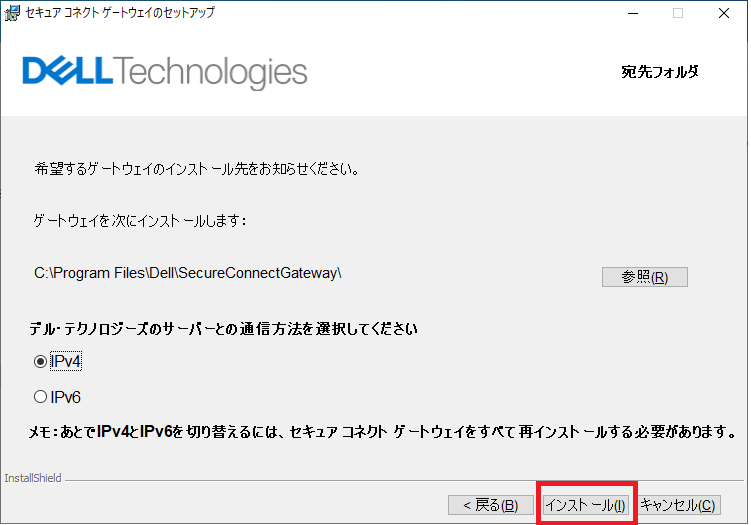751x525 pixels.
Task: Click the text ゲートウェイを次にインストールします:
Action: pyautogui.click(x=140, y=221)
